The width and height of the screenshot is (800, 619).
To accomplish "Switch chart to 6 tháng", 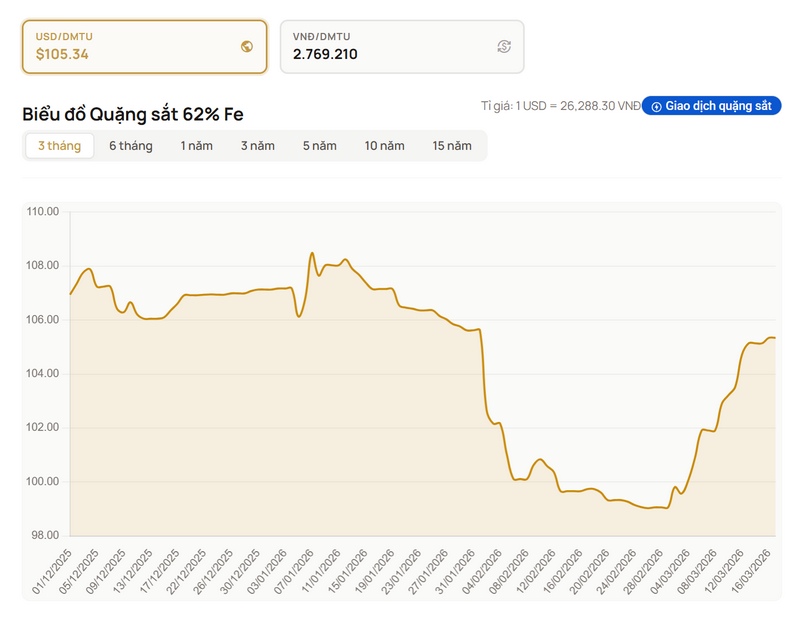I will click(131, 146).
